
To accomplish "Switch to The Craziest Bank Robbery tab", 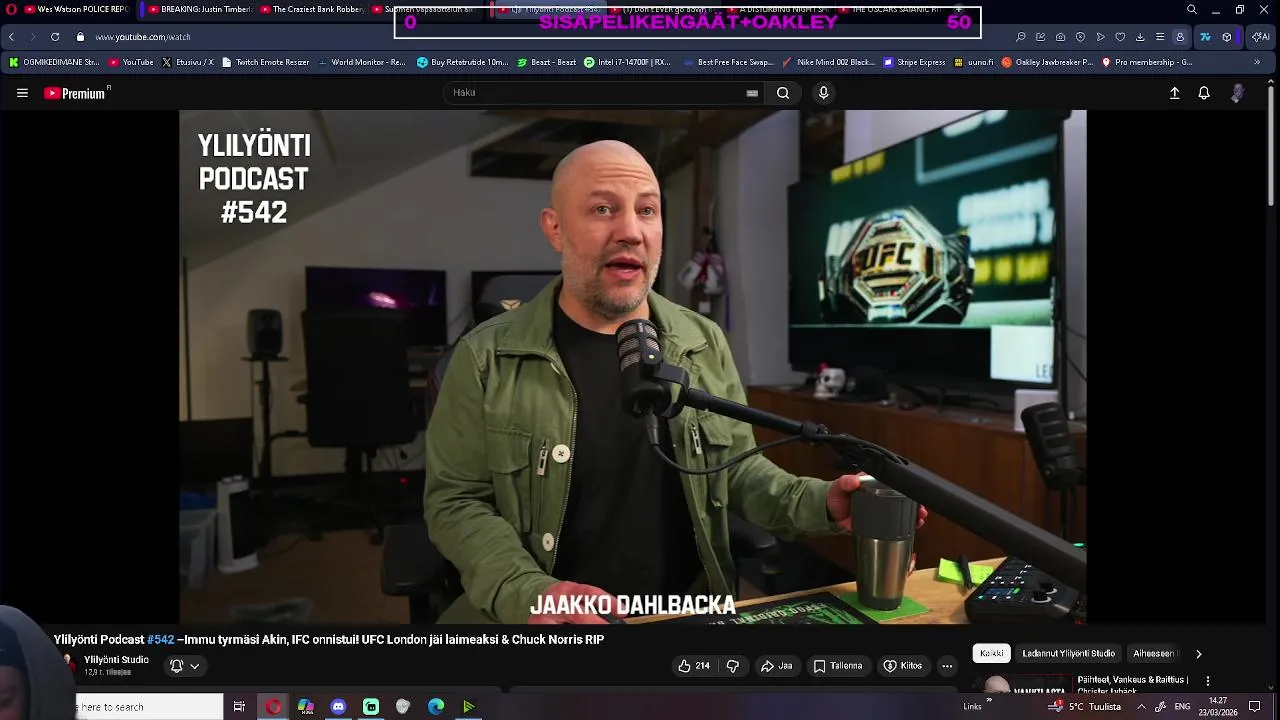I will 312,9.
